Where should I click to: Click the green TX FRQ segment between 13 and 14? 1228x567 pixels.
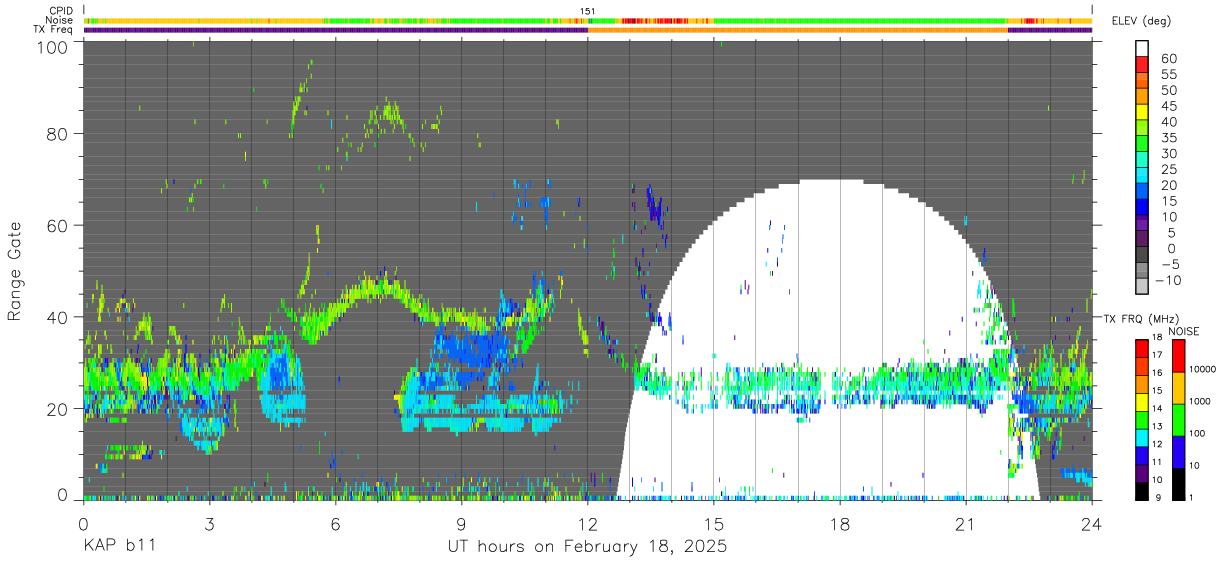coord(1142,419)
